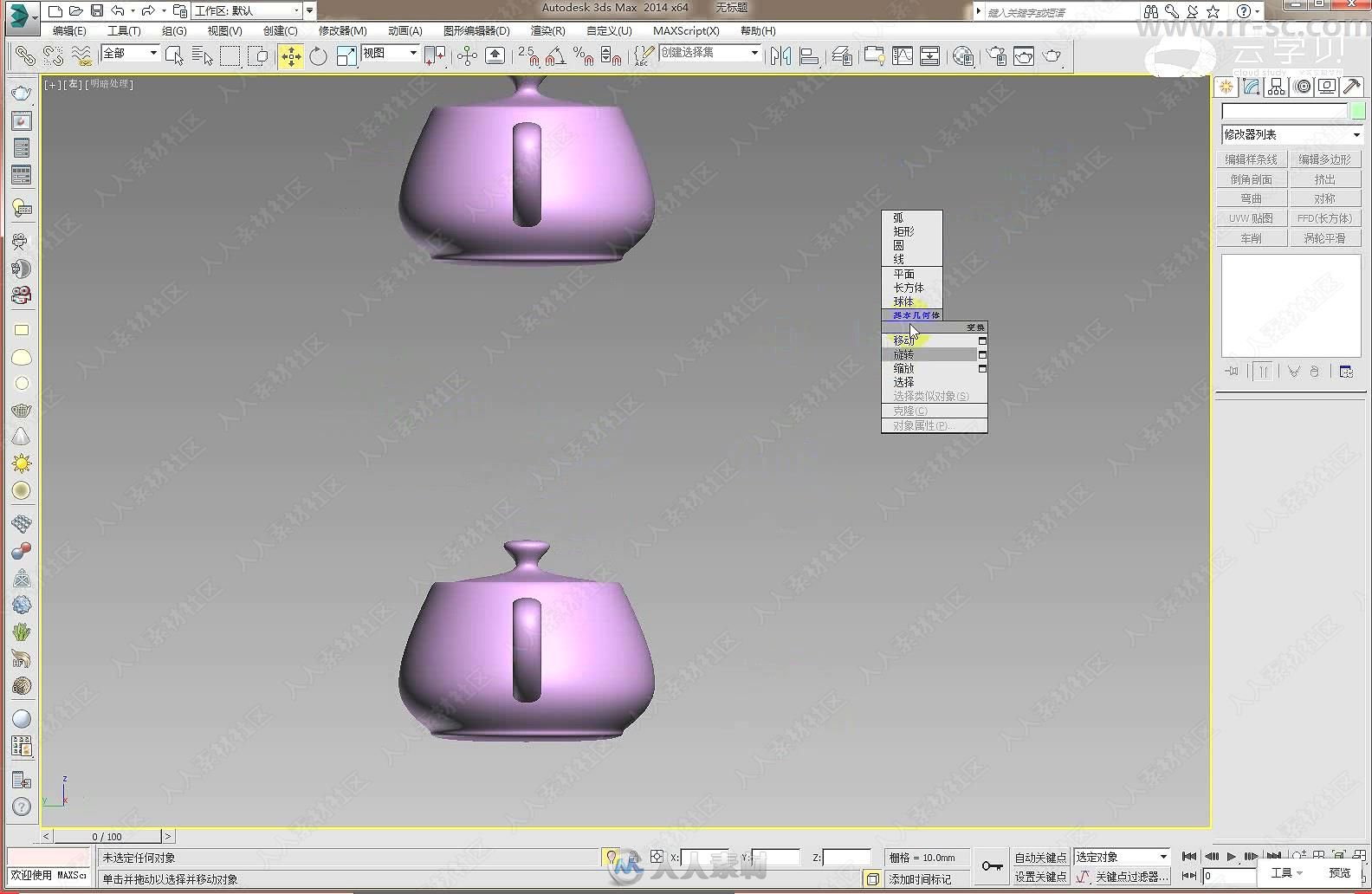Click the New Scene icon
The image size is (1372, 894).
(55, 11)
